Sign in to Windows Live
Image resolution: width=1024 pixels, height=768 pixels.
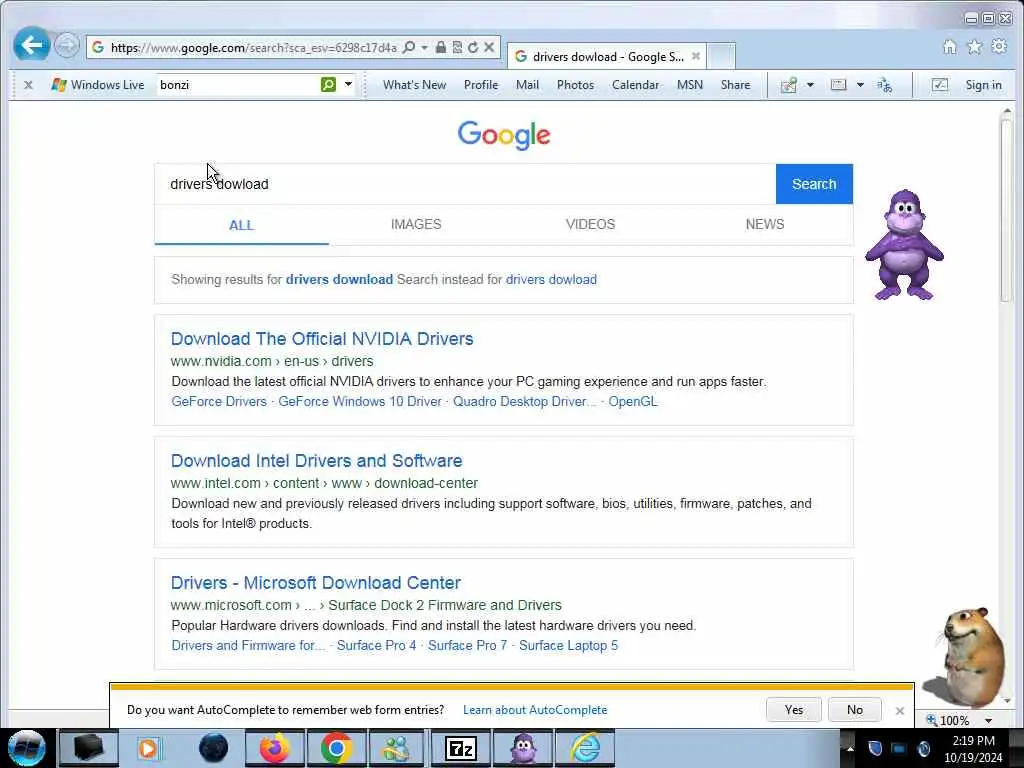tap(984, 85)
